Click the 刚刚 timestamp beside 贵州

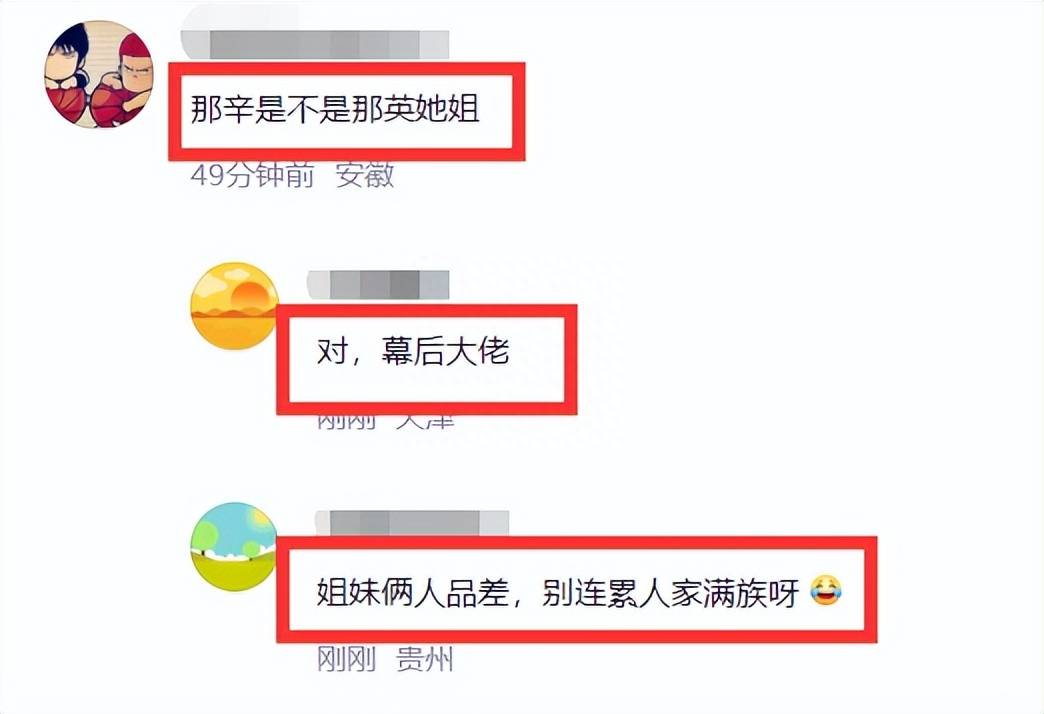click(x=346, y=659)
